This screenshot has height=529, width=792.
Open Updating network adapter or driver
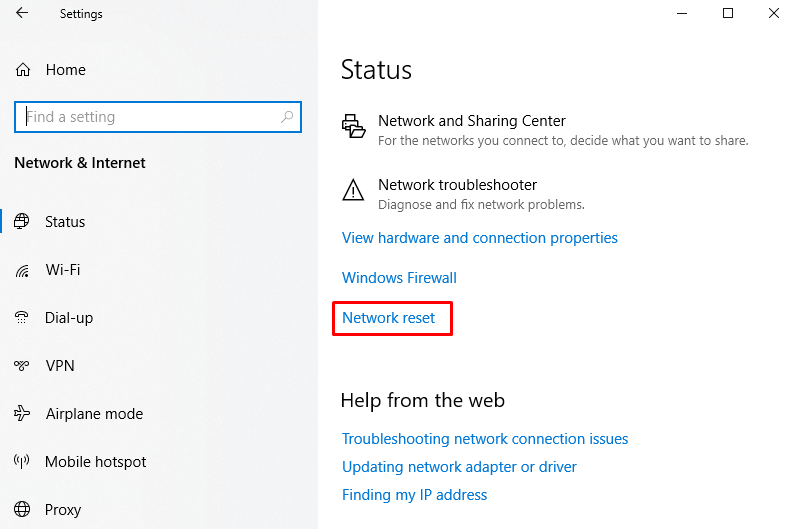[459, 467]
